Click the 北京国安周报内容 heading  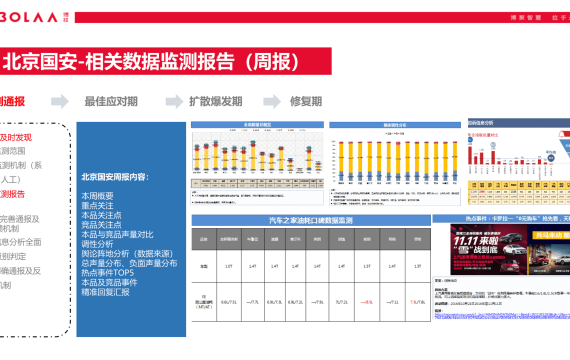click(x=115, y=177)
